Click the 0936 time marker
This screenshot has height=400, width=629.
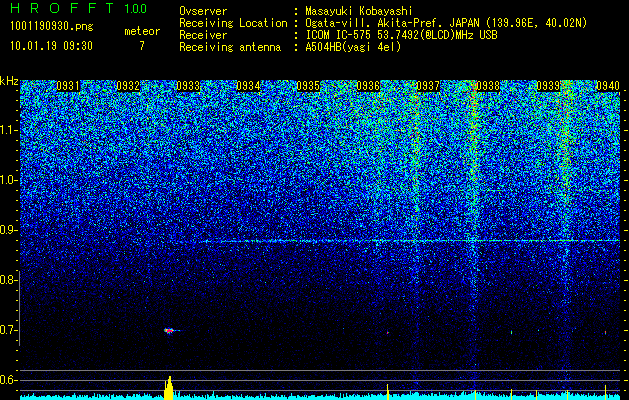coord(368,86)
